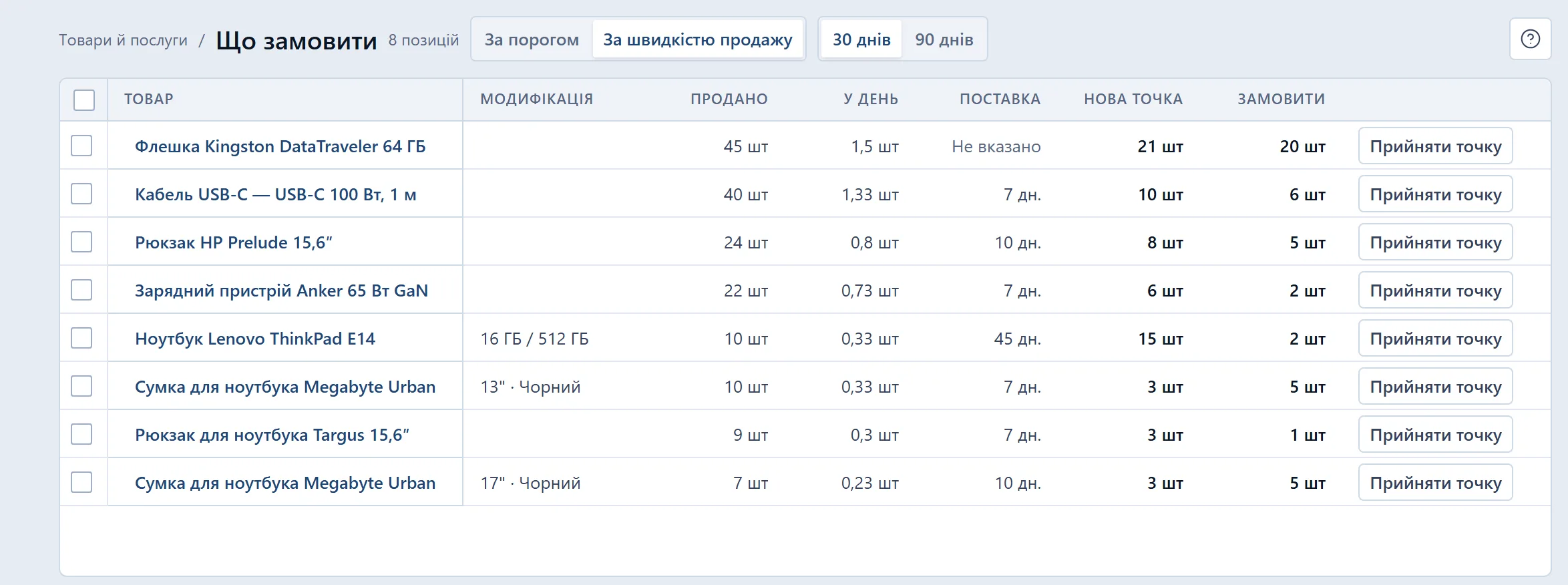Click Прийняти точку in Anker charger row
The width and height of the screenshot is (1568, 585).
(1436, 290)
